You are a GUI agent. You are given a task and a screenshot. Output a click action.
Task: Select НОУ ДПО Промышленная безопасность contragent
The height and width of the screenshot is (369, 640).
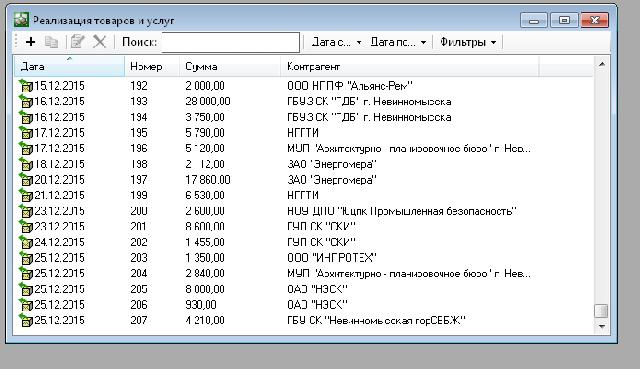click(402, 211)
